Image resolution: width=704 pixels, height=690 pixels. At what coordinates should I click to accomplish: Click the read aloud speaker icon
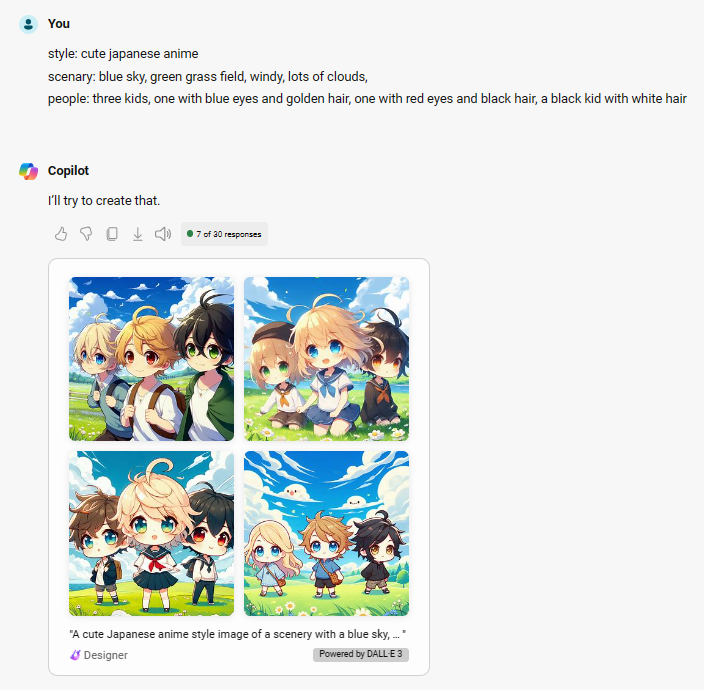pyautogui.click(x=163, y=234)
